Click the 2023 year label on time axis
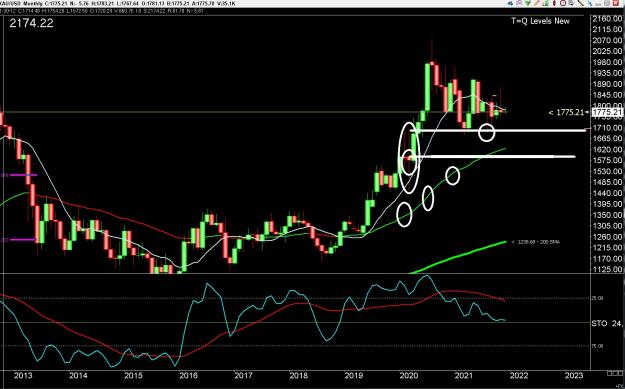625x389 pixels. [574, 375]
